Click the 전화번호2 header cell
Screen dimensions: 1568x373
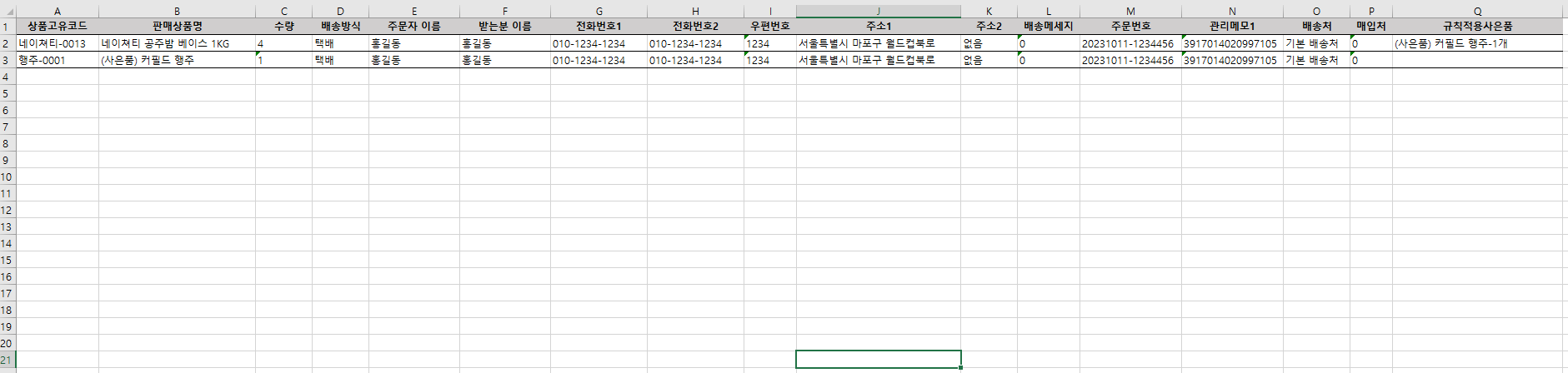pos(695,27)
